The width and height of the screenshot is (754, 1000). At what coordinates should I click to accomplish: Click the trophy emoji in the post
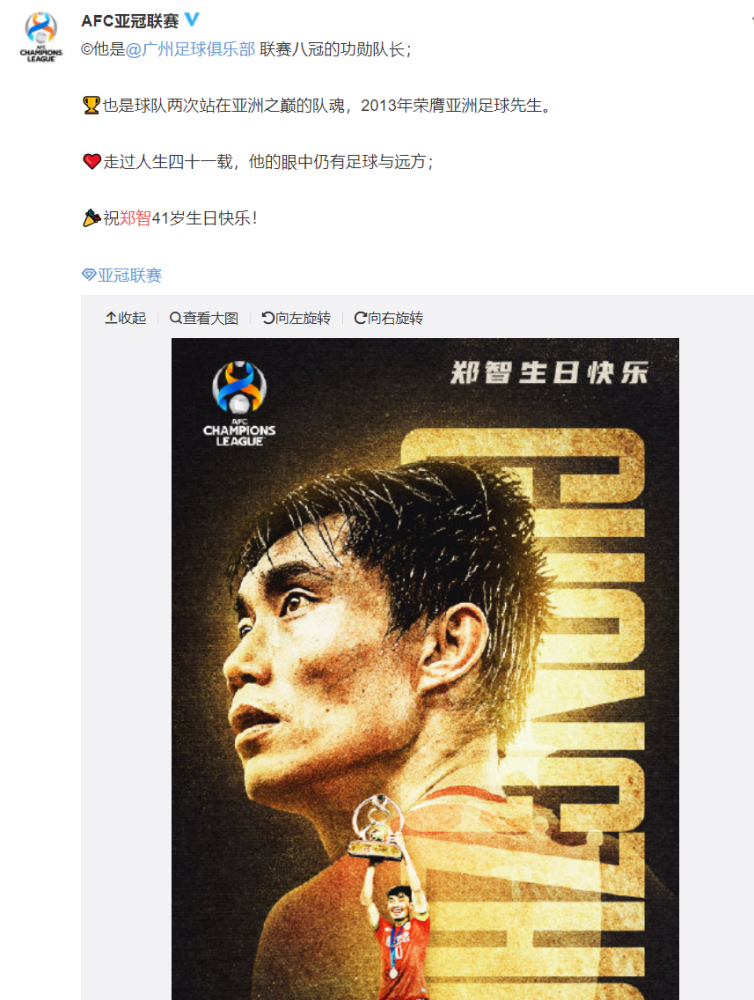click(x=91, y=105)
